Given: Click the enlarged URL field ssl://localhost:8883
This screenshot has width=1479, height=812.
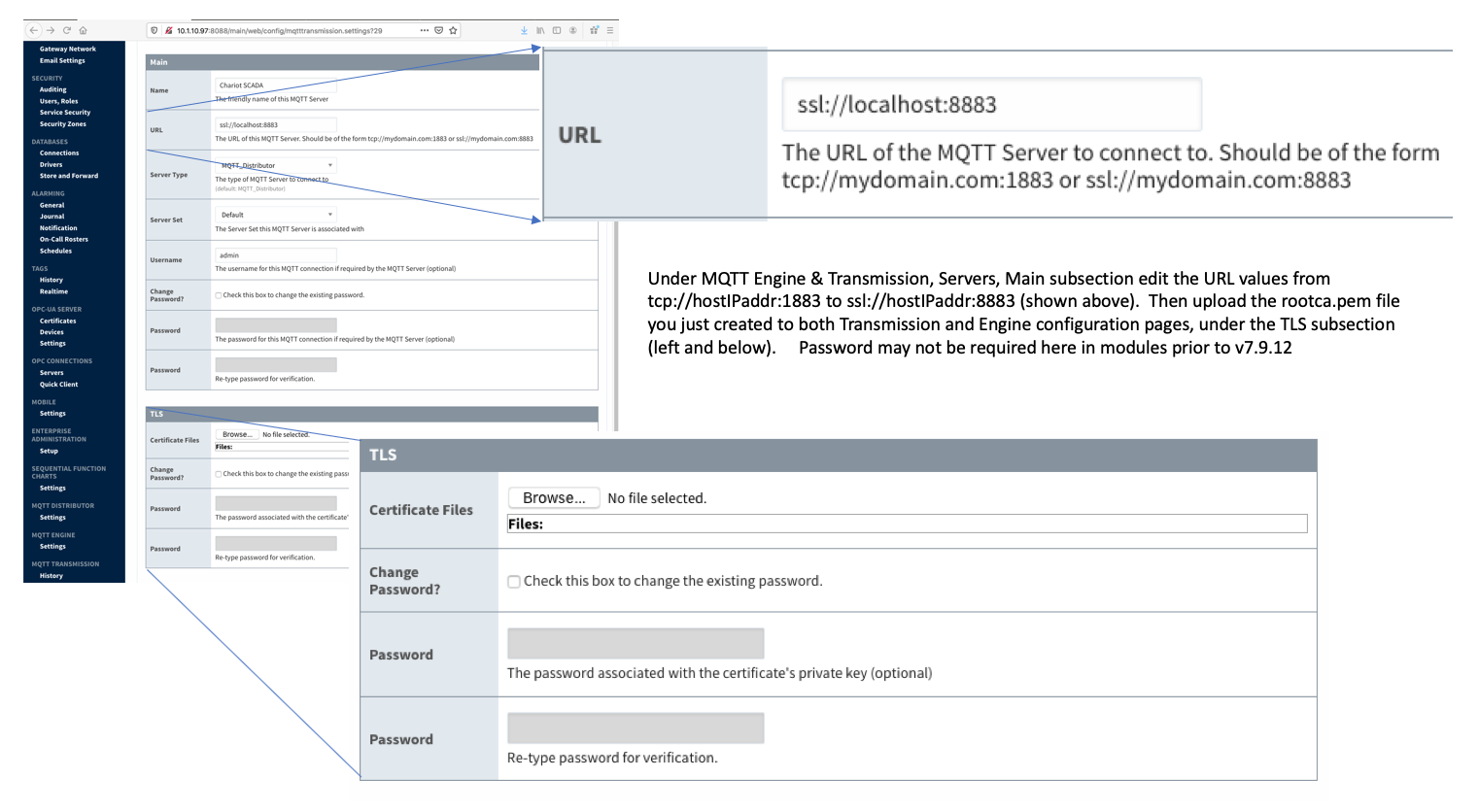Looking at the screenshot, I should 992,104.
